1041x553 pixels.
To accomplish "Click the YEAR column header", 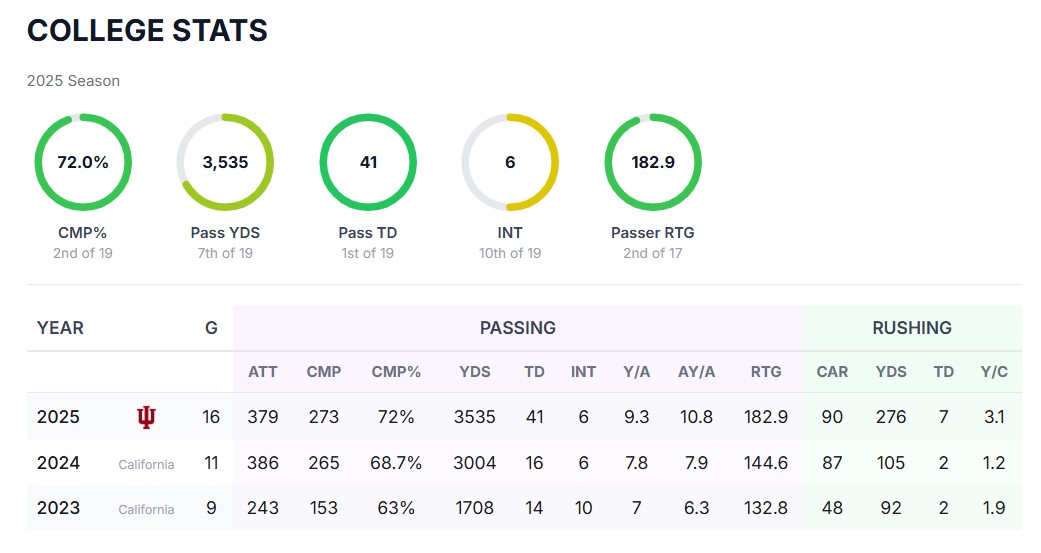I will [x=60, y=328].
